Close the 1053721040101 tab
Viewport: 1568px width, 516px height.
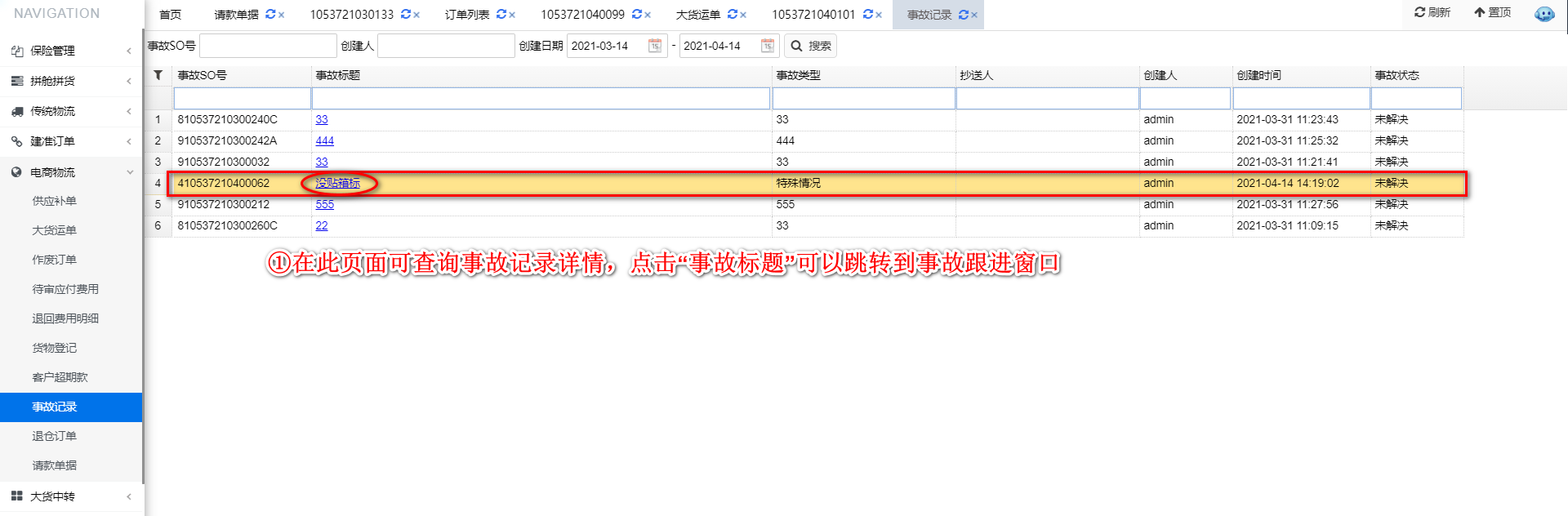[879, 15]
